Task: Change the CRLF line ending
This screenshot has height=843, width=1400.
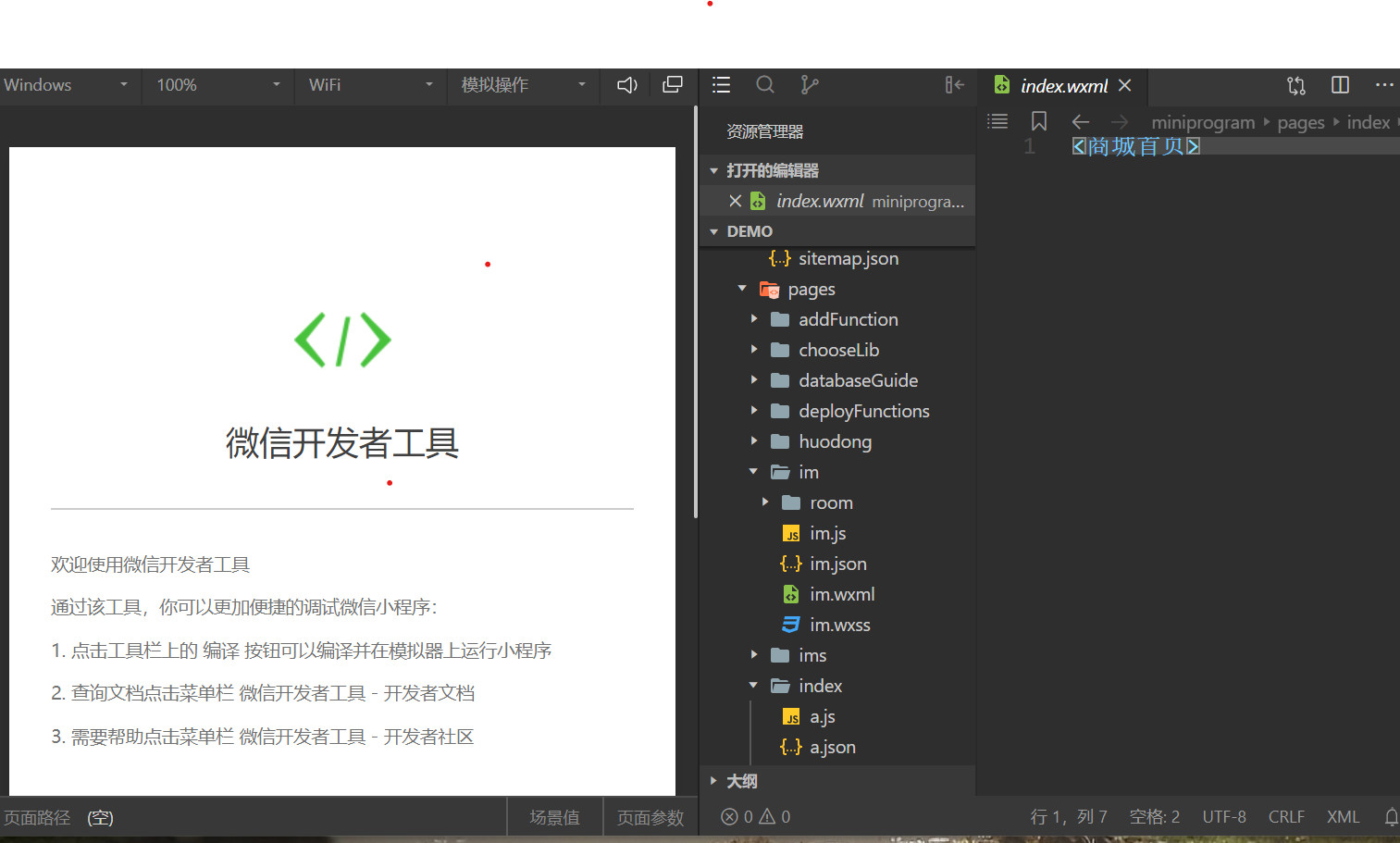Action: 1286,817
